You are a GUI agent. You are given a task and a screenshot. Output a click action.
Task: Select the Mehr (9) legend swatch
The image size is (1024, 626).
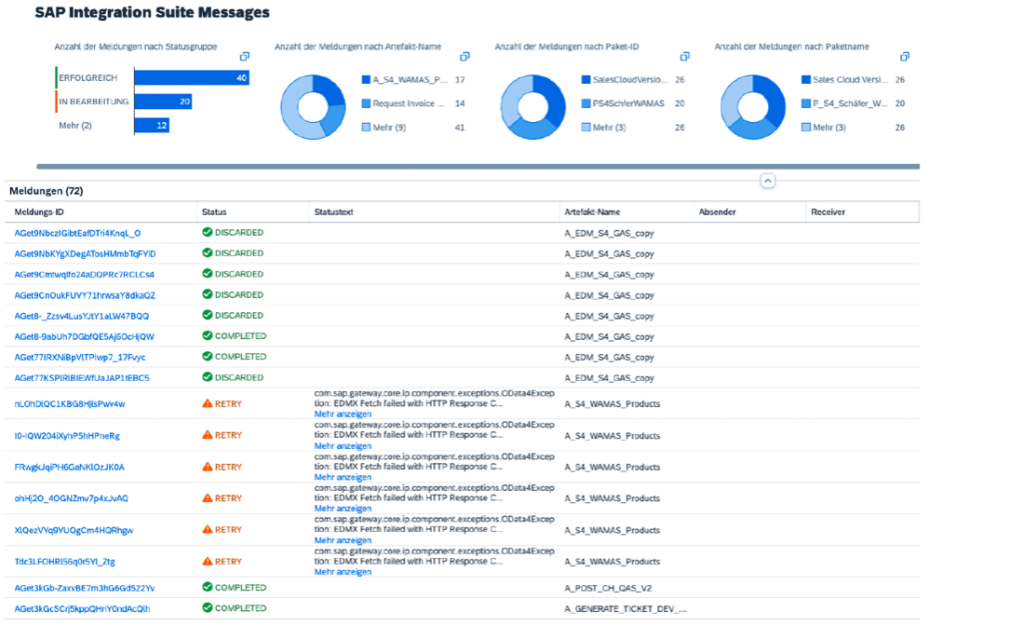pyautogui.click(x=366, y=127)
